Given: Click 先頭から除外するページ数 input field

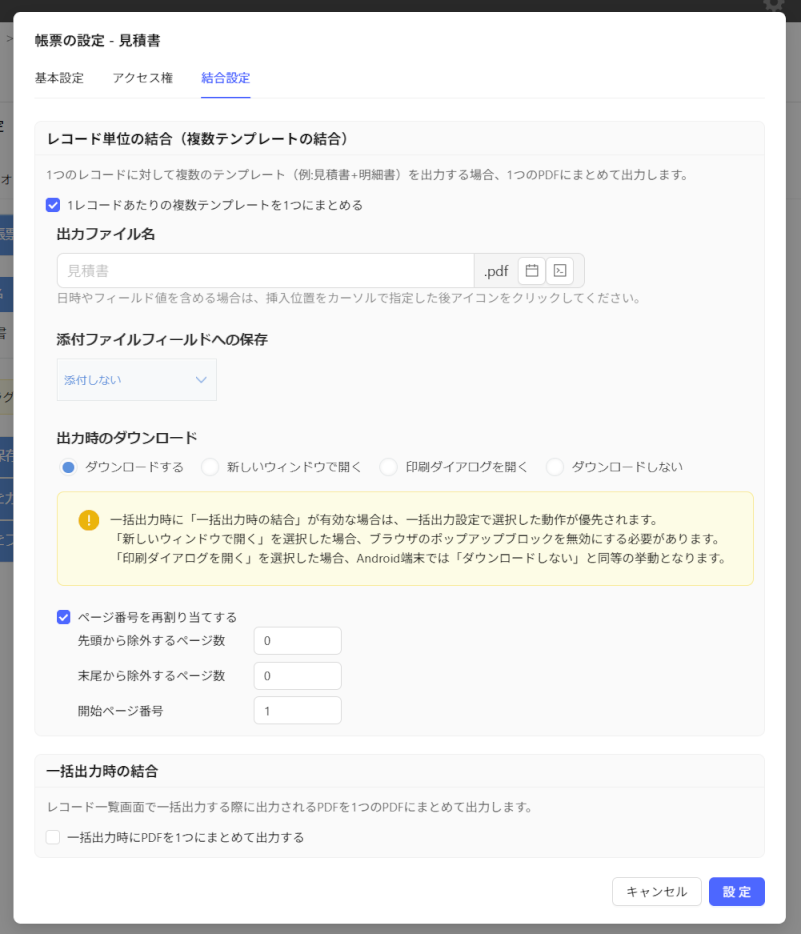Looking at the screenshot, I should tap(298, 641).
